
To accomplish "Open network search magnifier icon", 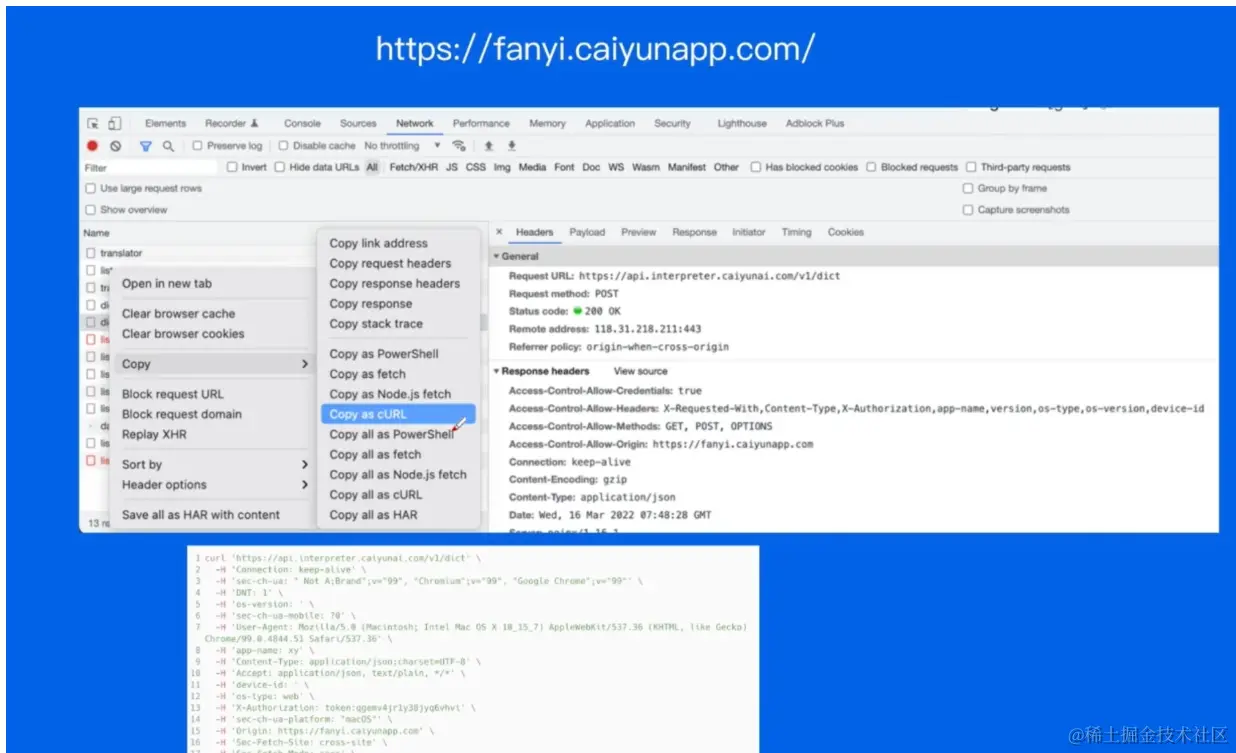I will click(x=168, y=146).
